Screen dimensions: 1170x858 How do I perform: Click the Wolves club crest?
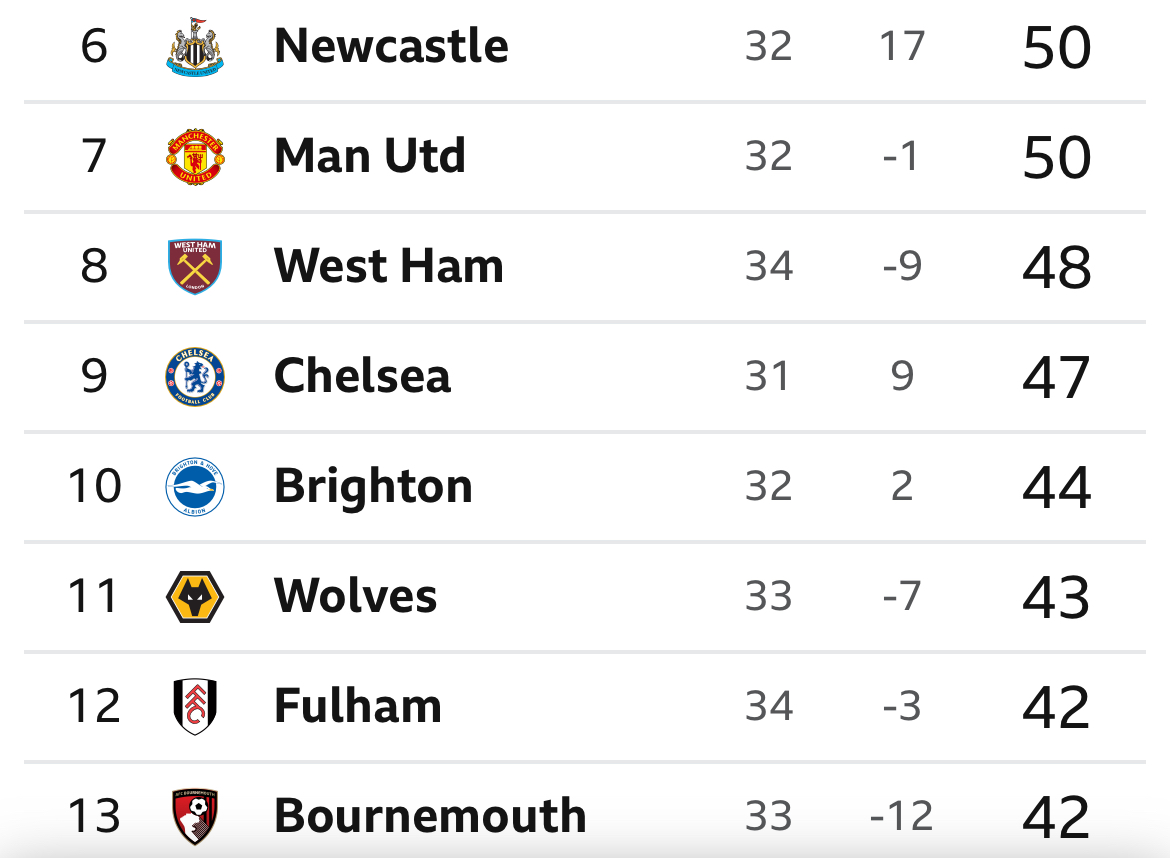(195, 597)
